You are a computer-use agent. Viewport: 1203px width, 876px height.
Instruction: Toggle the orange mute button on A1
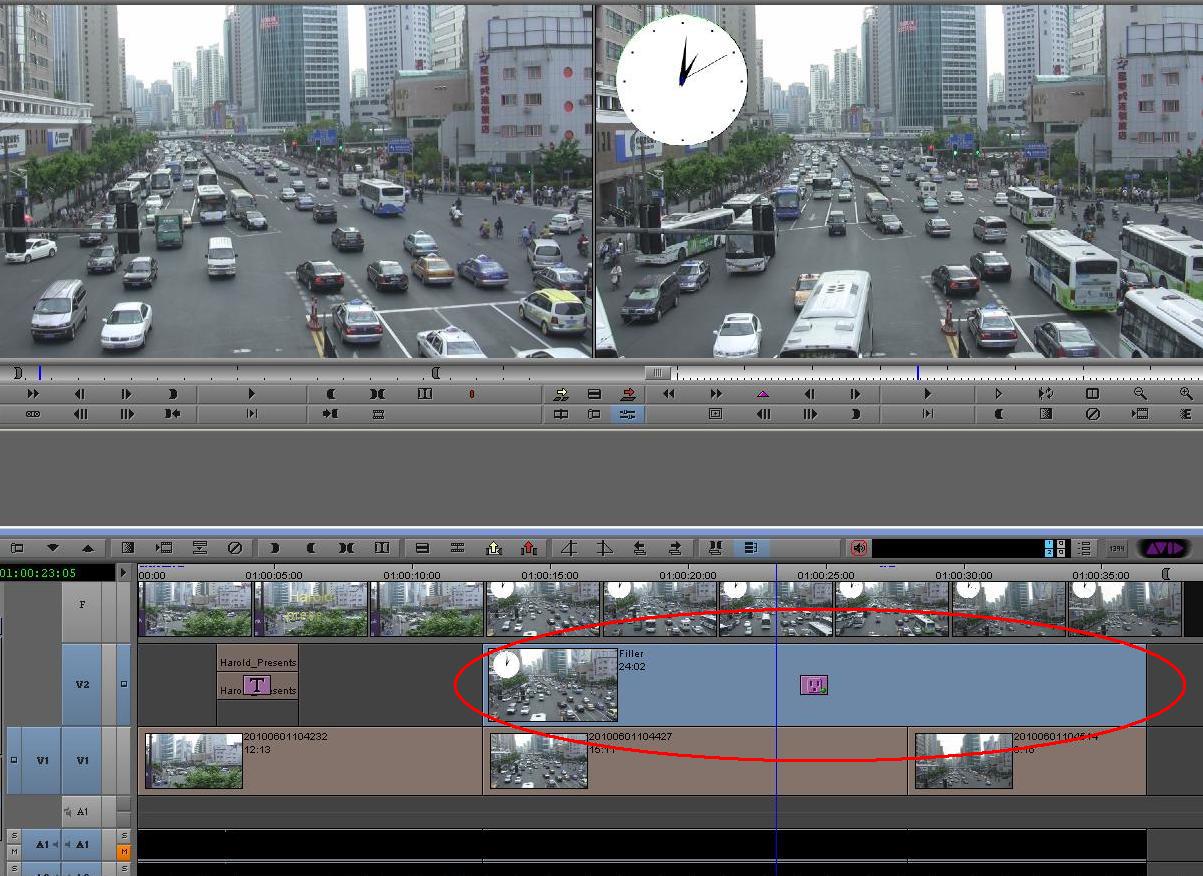coord(124,851)
